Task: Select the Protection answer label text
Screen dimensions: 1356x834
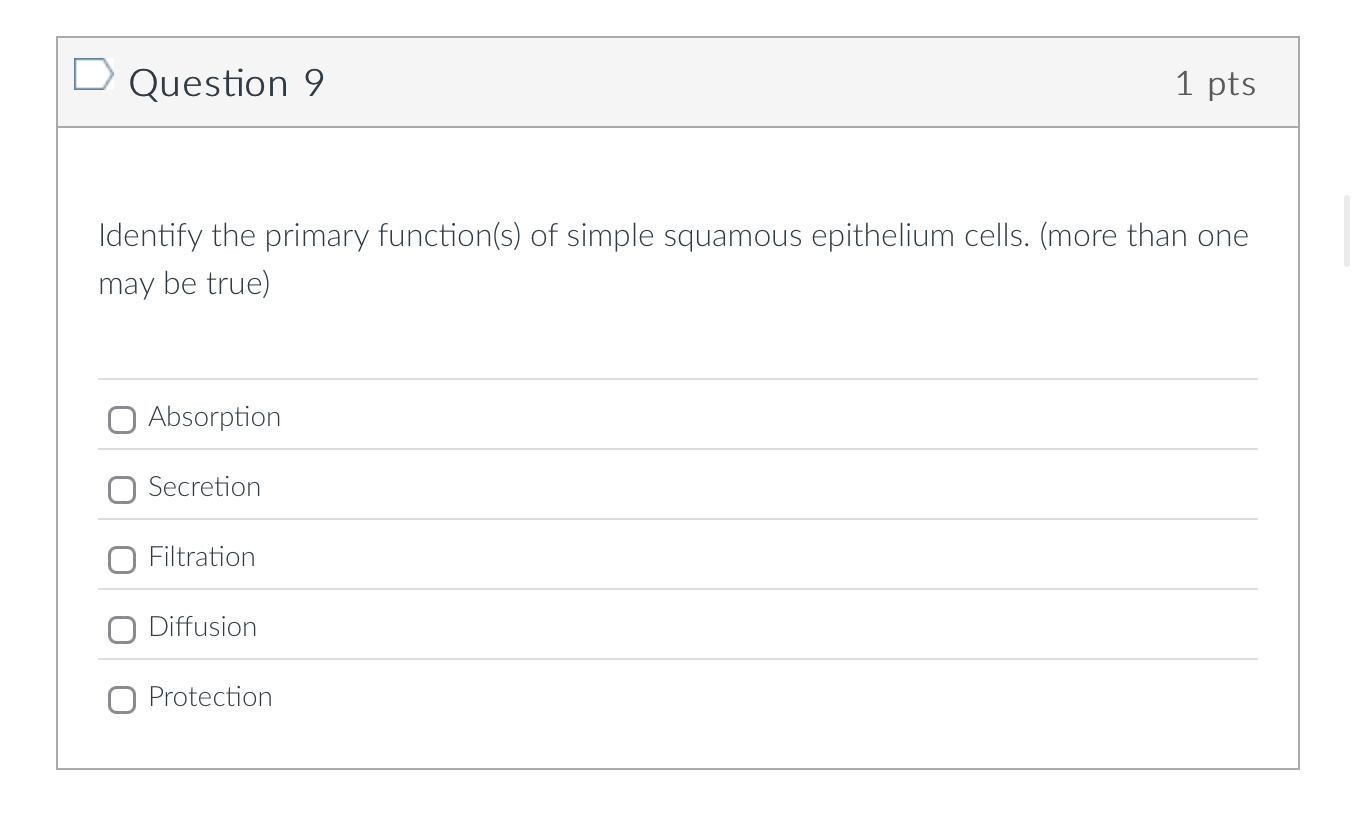Action: pos(210,697)
